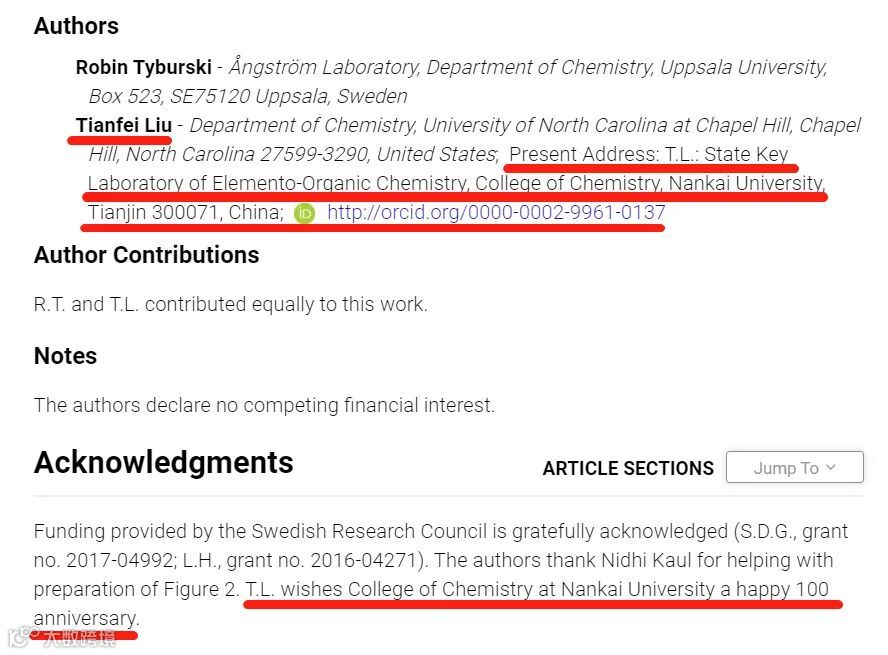Click the Acknowledgments section heading
The width and height of the screenshot is (888, 655).
coord(164,463)
